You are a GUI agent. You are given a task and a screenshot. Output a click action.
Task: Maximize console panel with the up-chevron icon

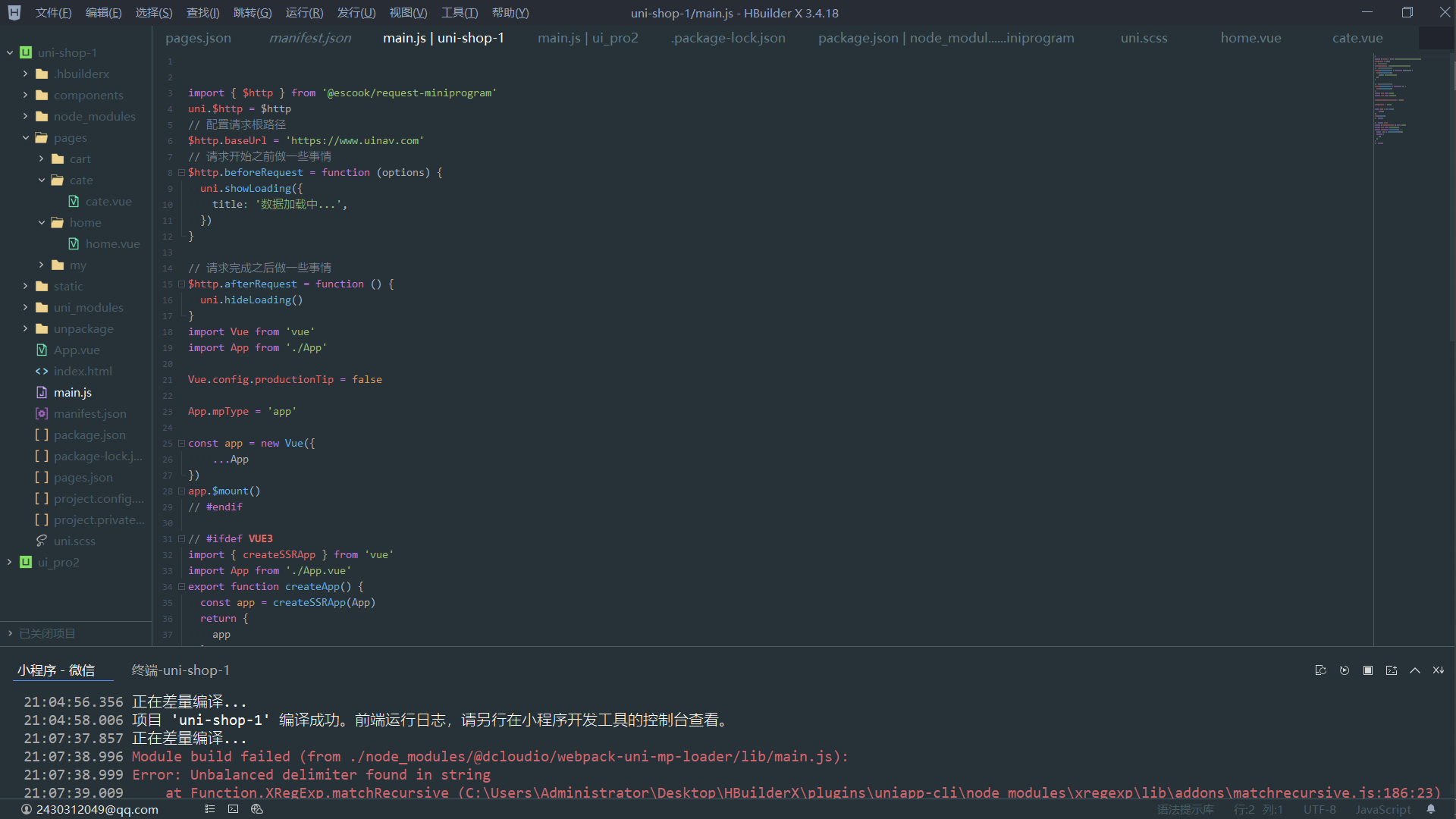pyautogui.click(x=1415, y=670)
